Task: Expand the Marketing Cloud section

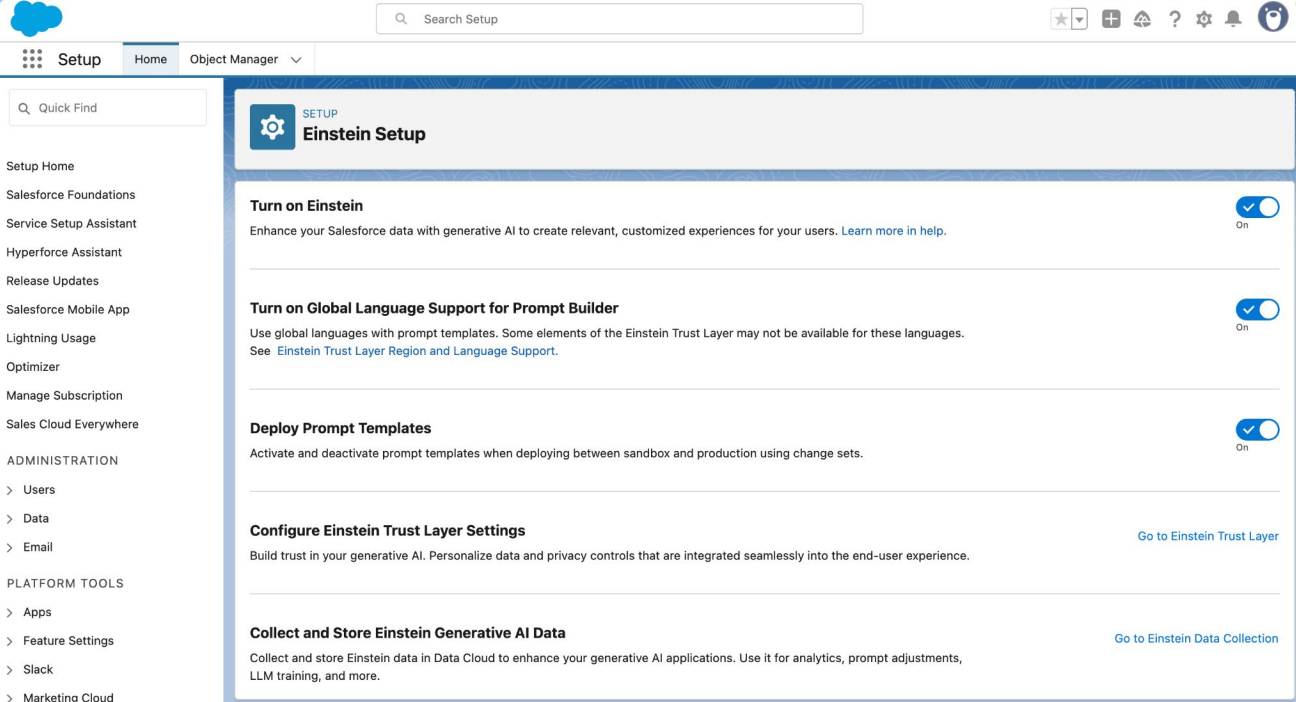Action: pyautogui.click(x=10, y=698)
